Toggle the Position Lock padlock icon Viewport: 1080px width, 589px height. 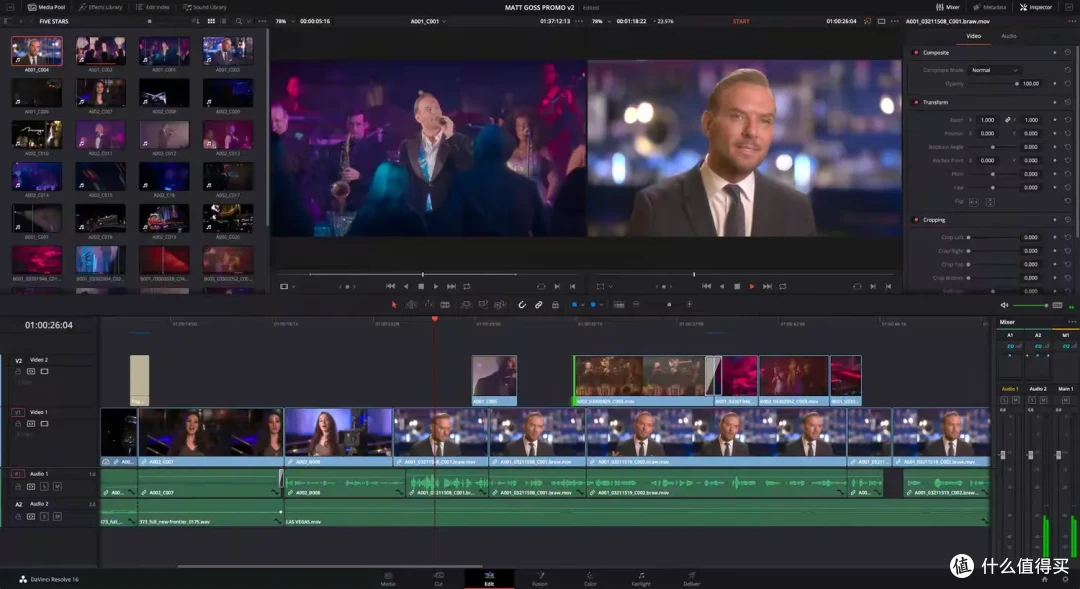(x=555, y=304)
